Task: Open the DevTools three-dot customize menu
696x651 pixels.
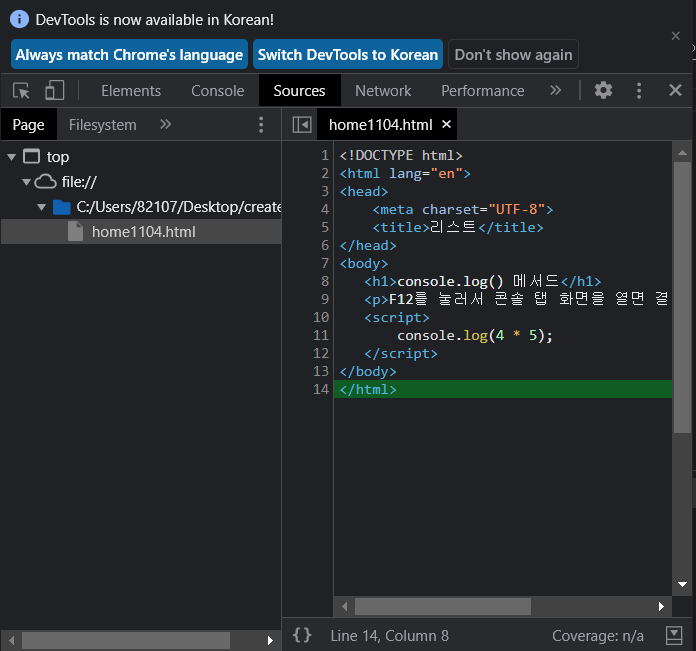Action: click(x=639, y=91)
